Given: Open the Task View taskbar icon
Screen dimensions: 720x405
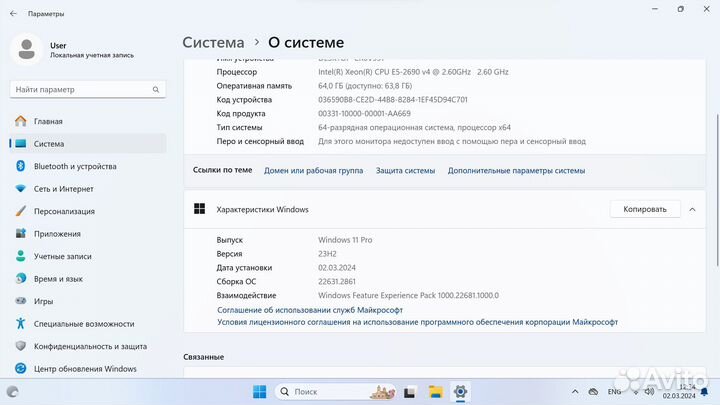Looking at the screenshot, I should [410, 392].
